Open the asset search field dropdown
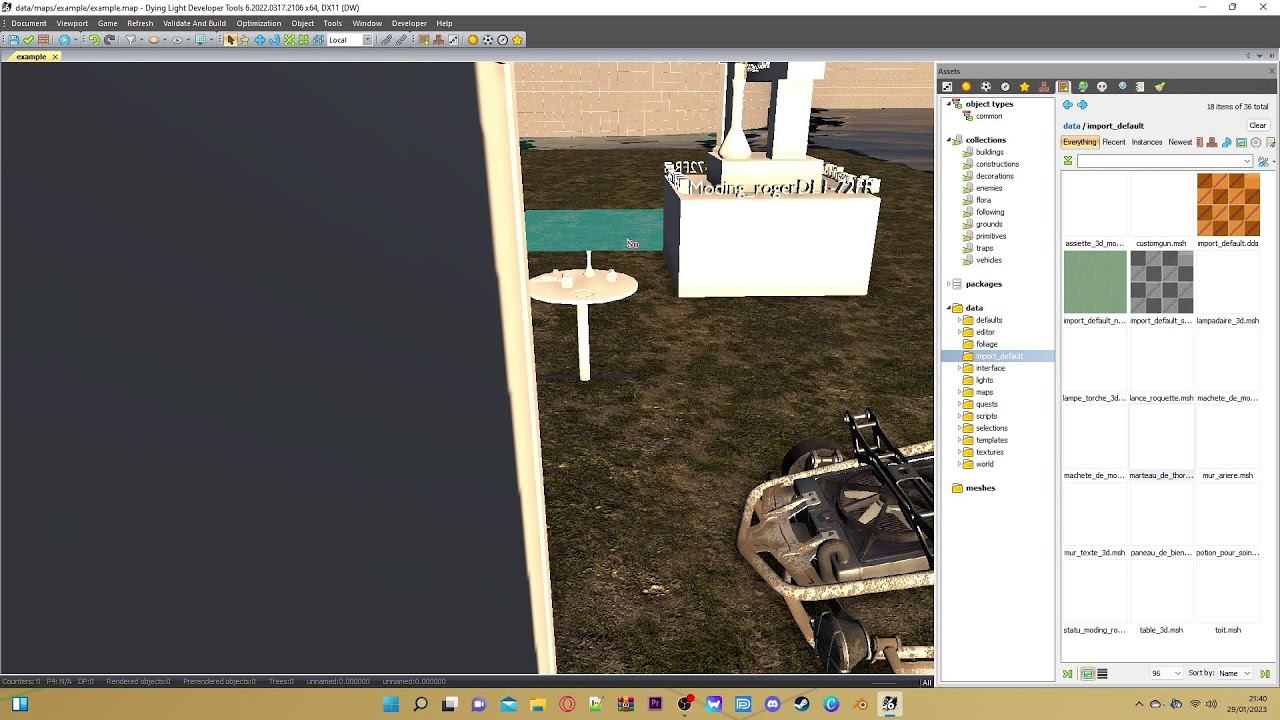Screen dimensions: 1280x720 1247,161
